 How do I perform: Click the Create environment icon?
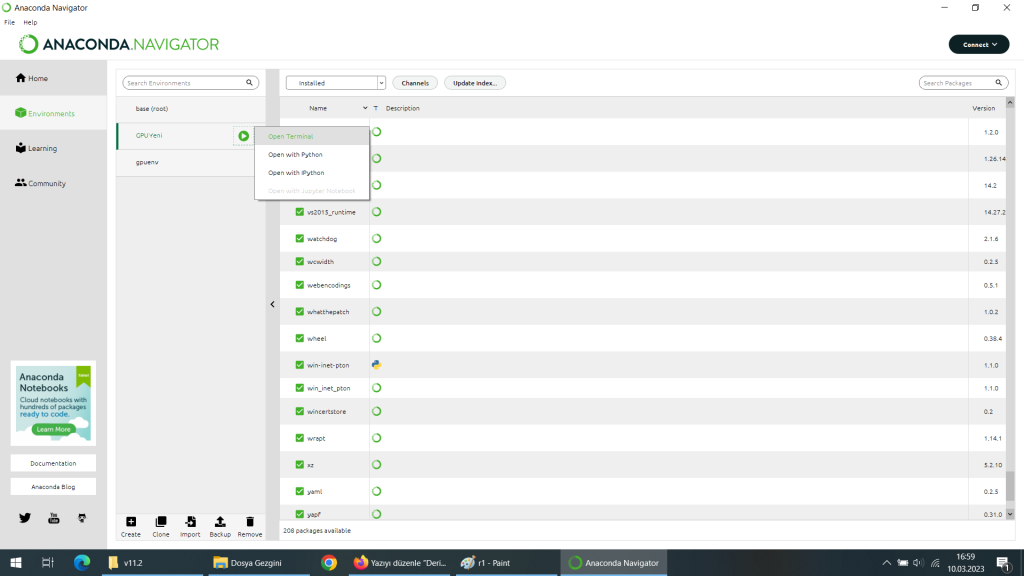click(131, 522)
